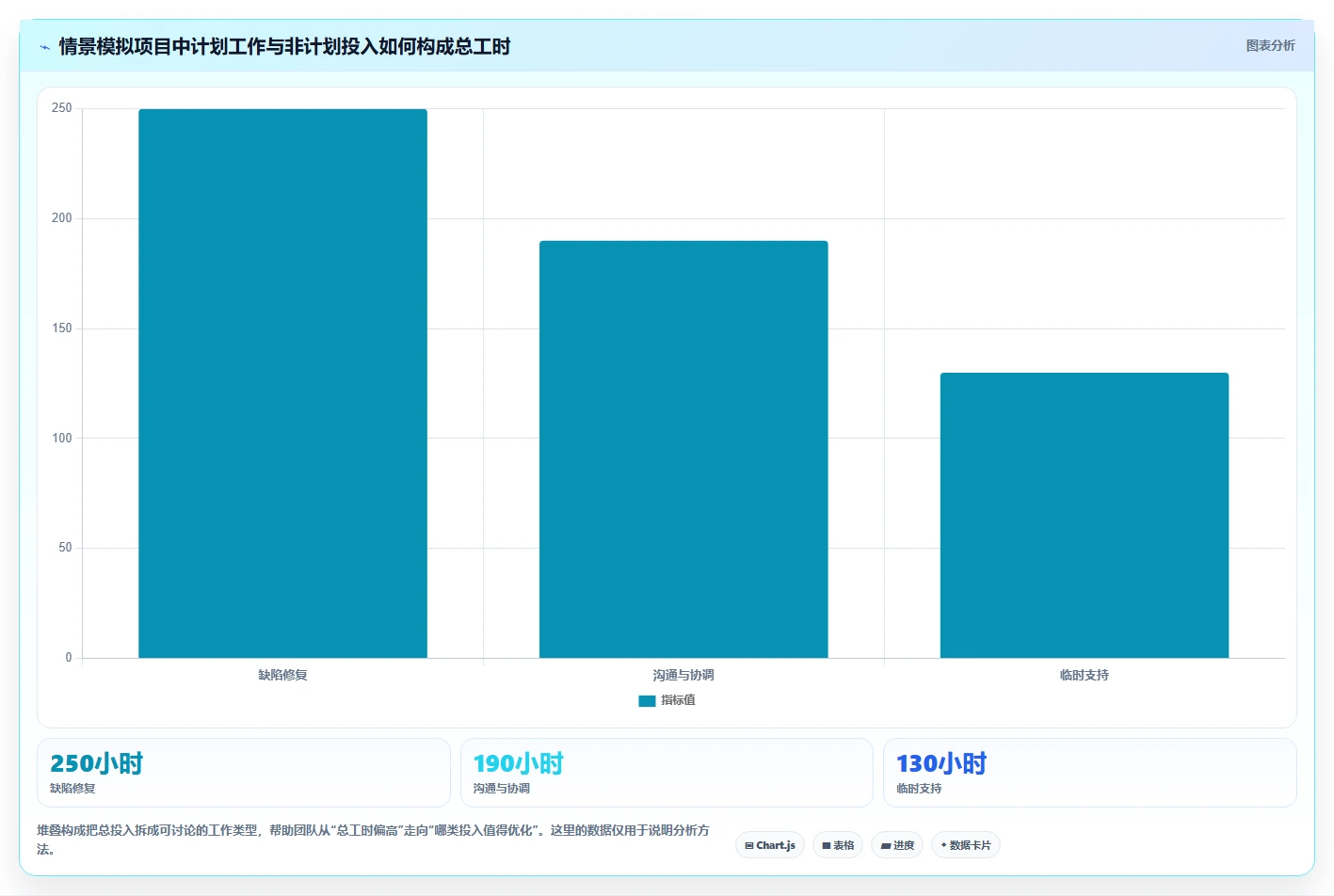Screen dimensions: 1334x896
Task: Click the 进度 tag chip
Action: pyautogui.click(x=897, y=845)
